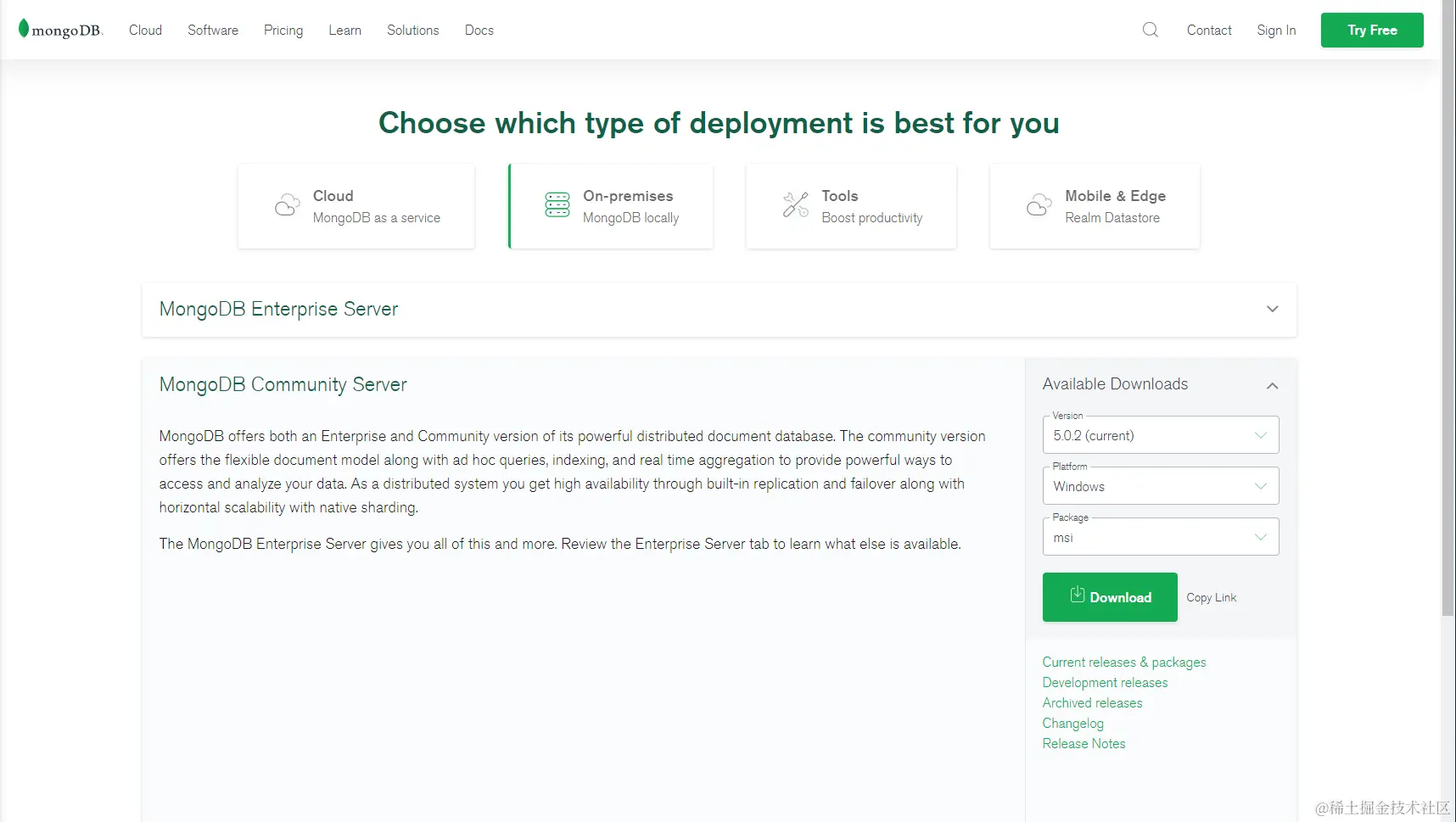Select the Cloud MongoDB as a service card
Screen dimensions: 1456x822
point(356,206)
